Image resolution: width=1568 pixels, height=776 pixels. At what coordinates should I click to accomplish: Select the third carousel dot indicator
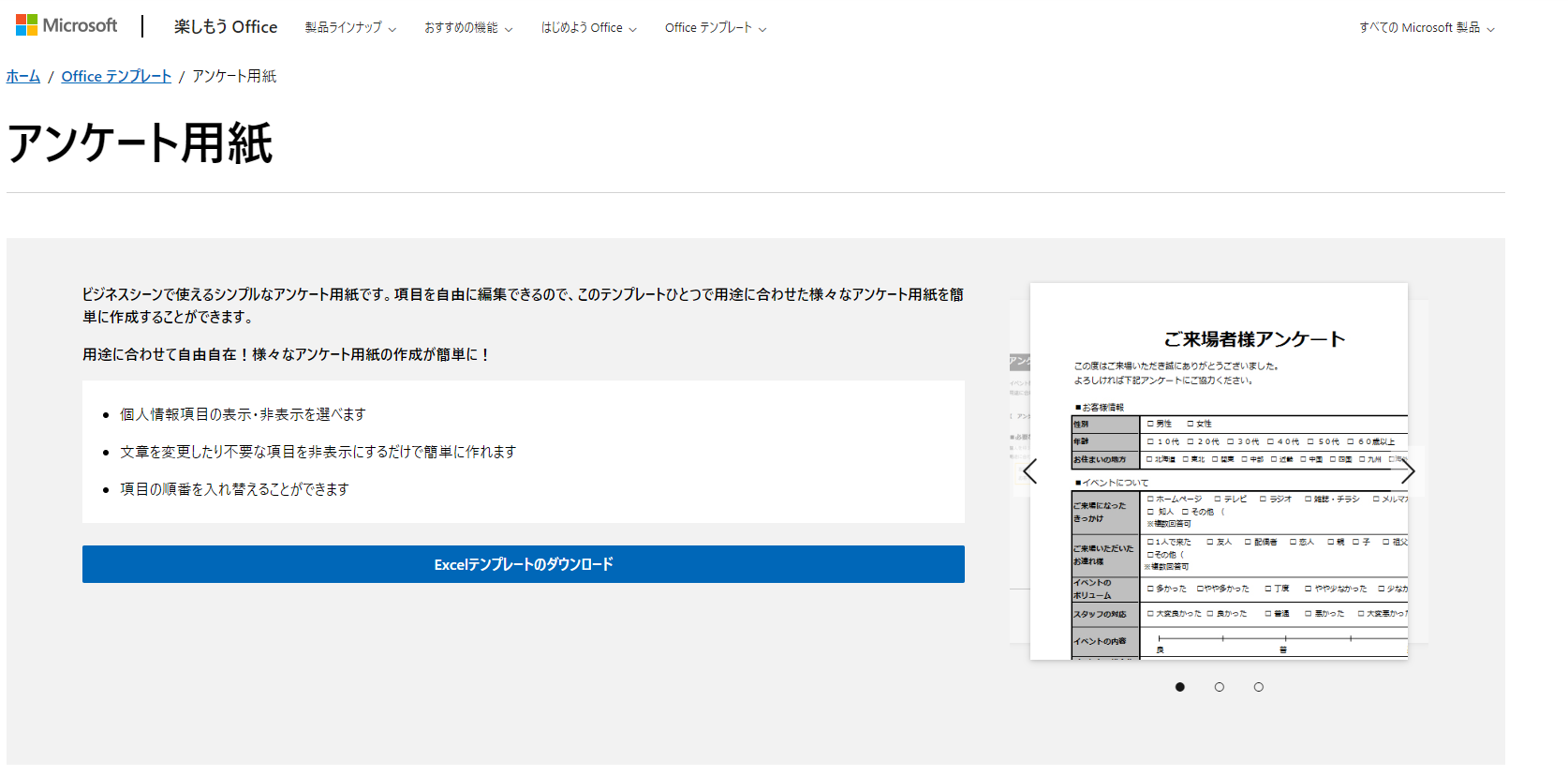[x=1259, y=687]
